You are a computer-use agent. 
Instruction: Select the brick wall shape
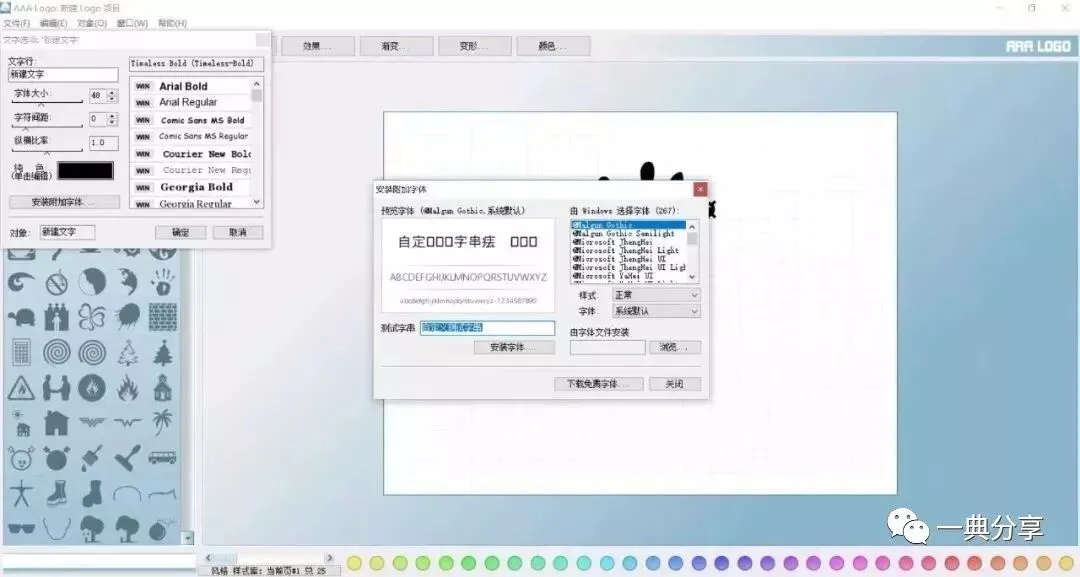(163, 317)
